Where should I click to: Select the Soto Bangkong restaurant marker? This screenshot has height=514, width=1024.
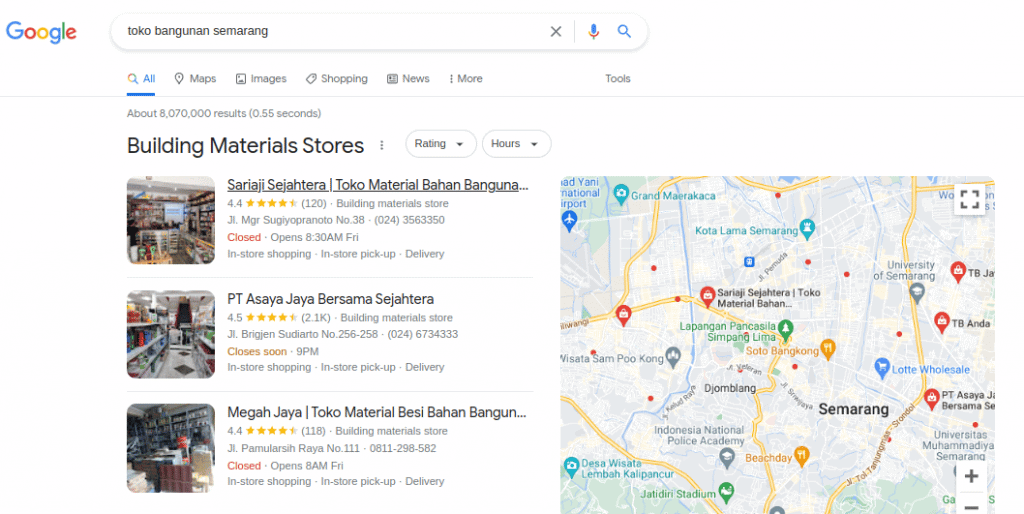coord(827,348)
